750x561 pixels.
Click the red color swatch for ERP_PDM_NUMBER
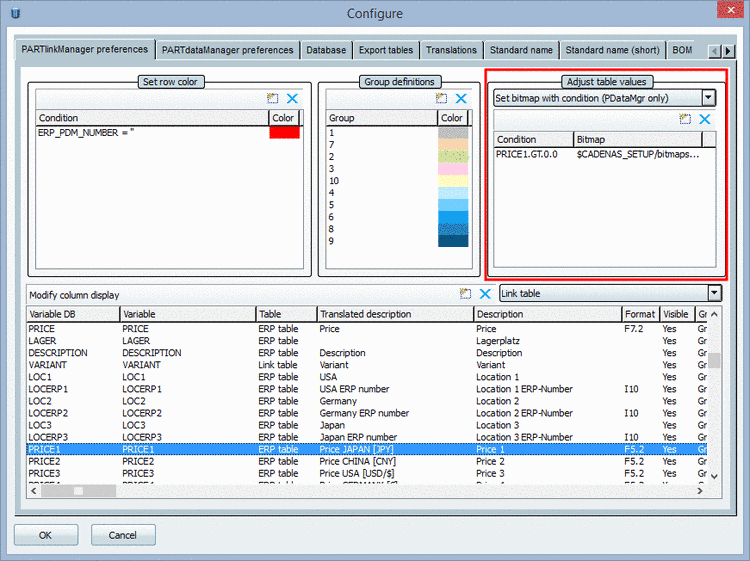coord(284,133)
